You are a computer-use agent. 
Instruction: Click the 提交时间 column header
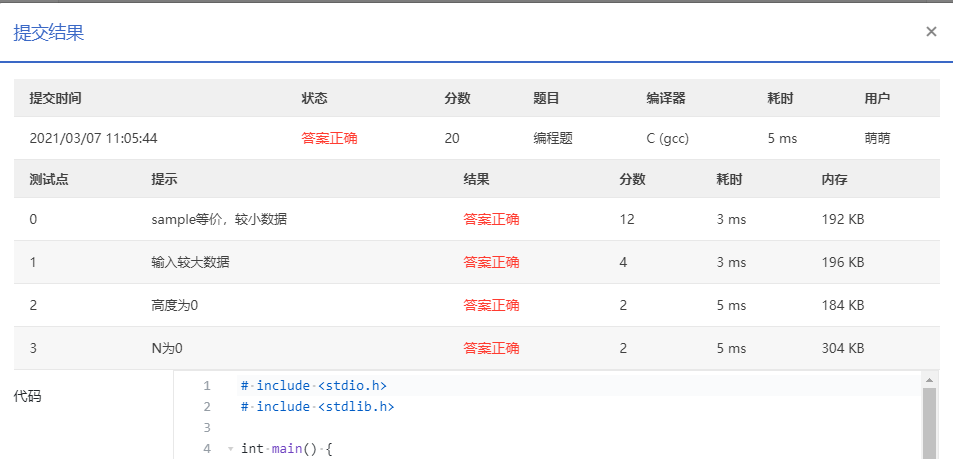(55, 98)
